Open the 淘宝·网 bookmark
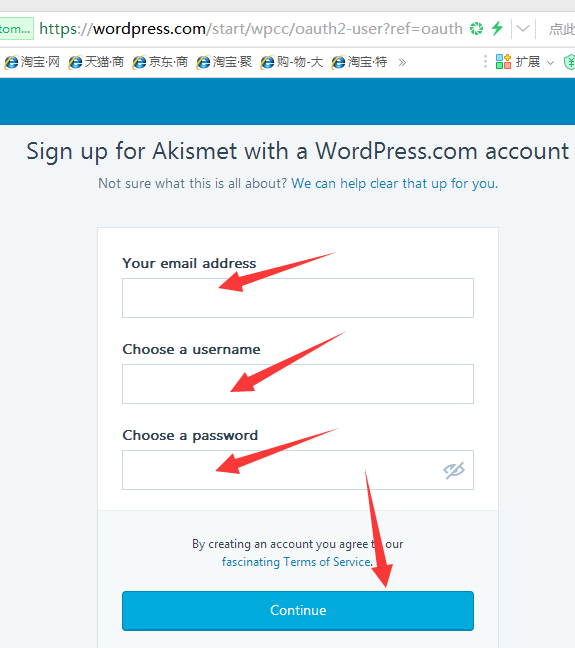 [32, 62]
